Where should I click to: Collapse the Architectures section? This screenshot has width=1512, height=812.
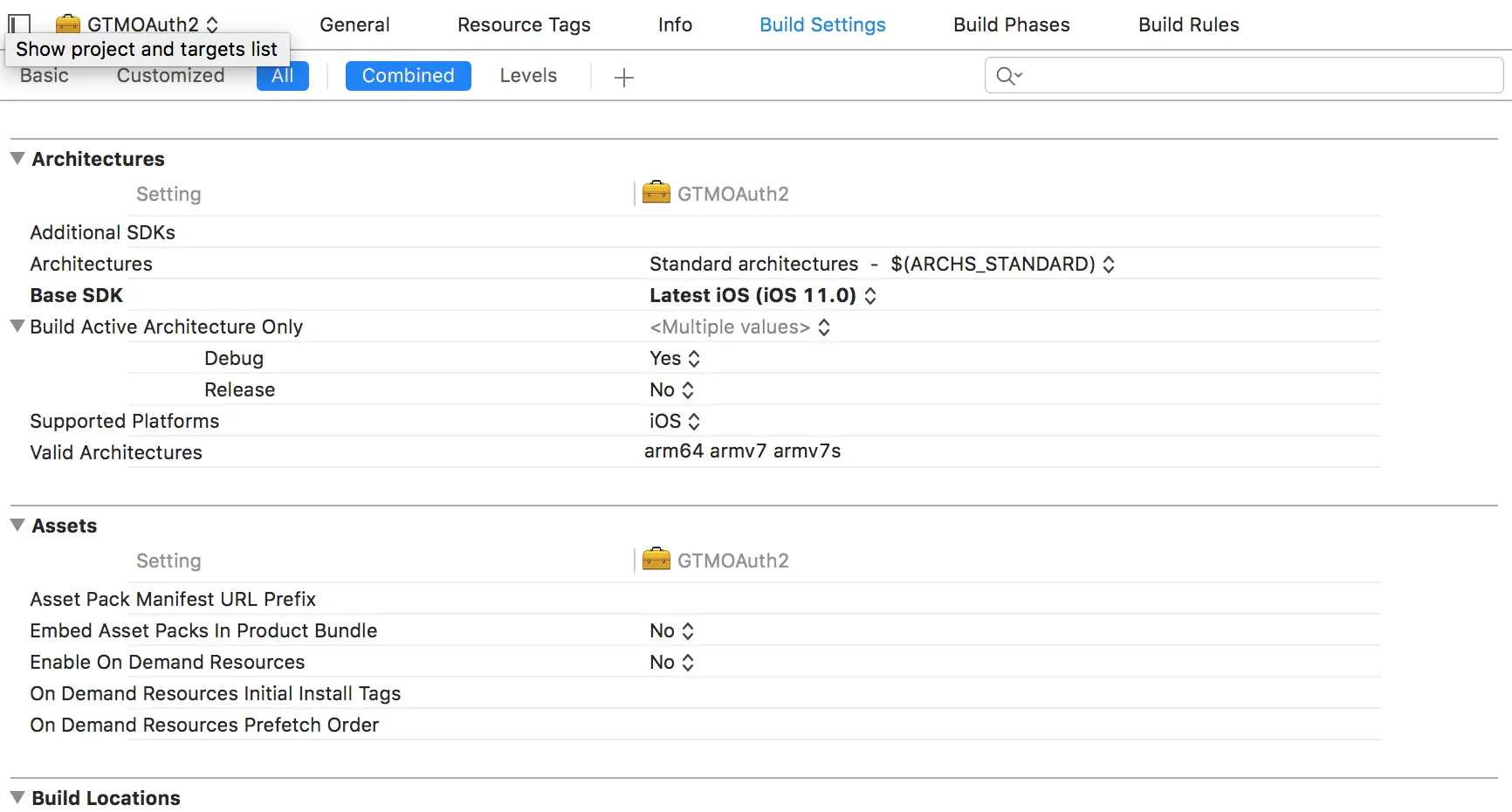(17, 159)
